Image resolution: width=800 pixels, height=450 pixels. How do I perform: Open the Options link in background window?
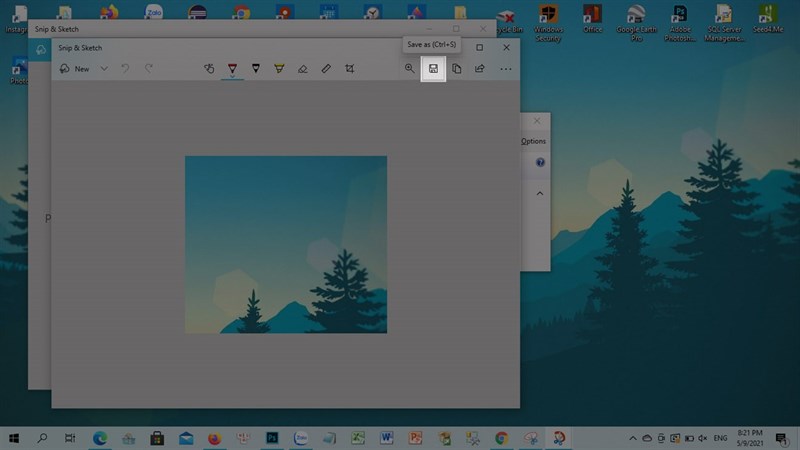(534, 141)
